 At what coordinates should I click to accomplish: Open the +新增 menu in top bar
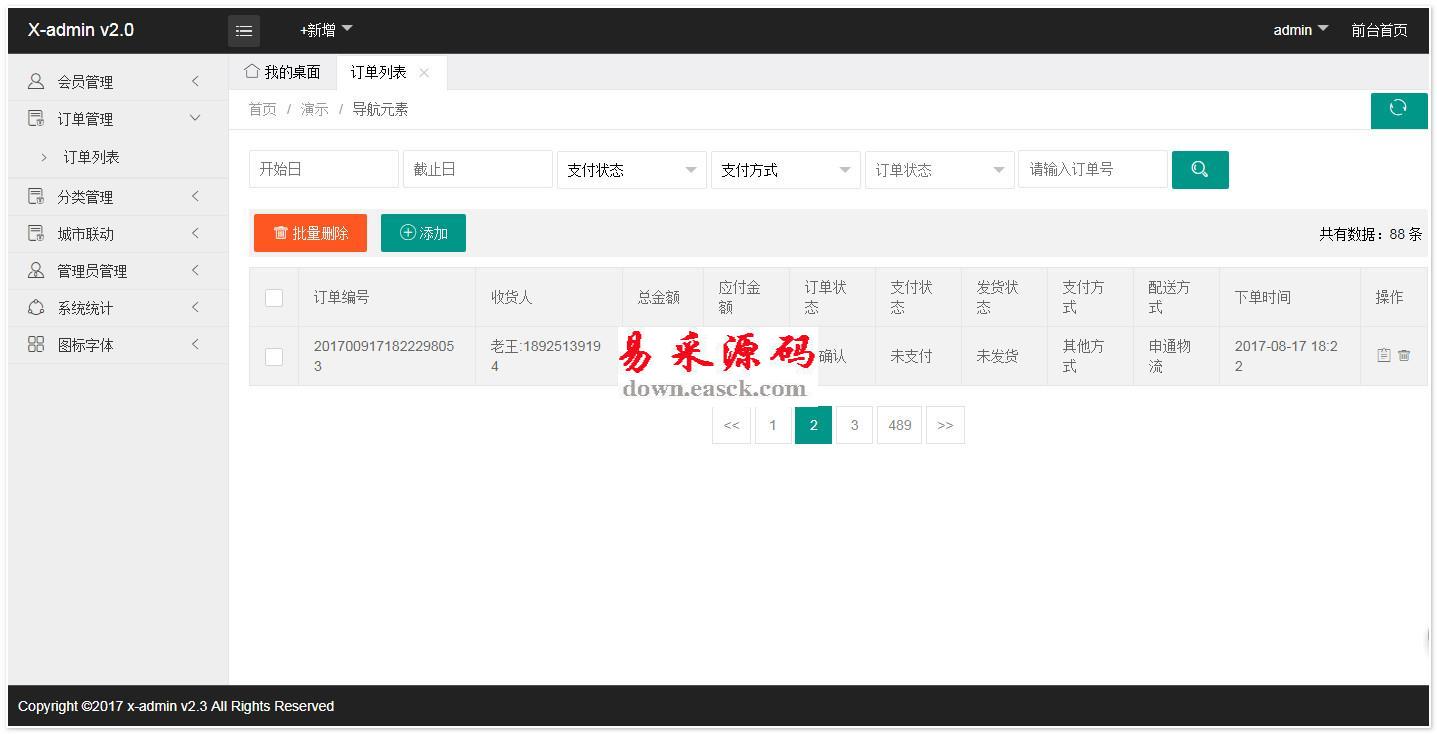[326, 30]
